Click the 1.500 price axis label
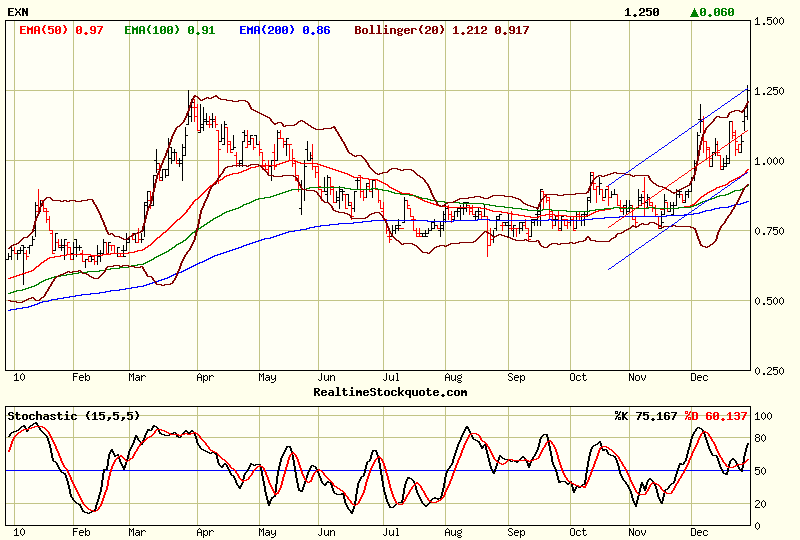The height and width of the screenshot is (540, 800). [769, 21]
